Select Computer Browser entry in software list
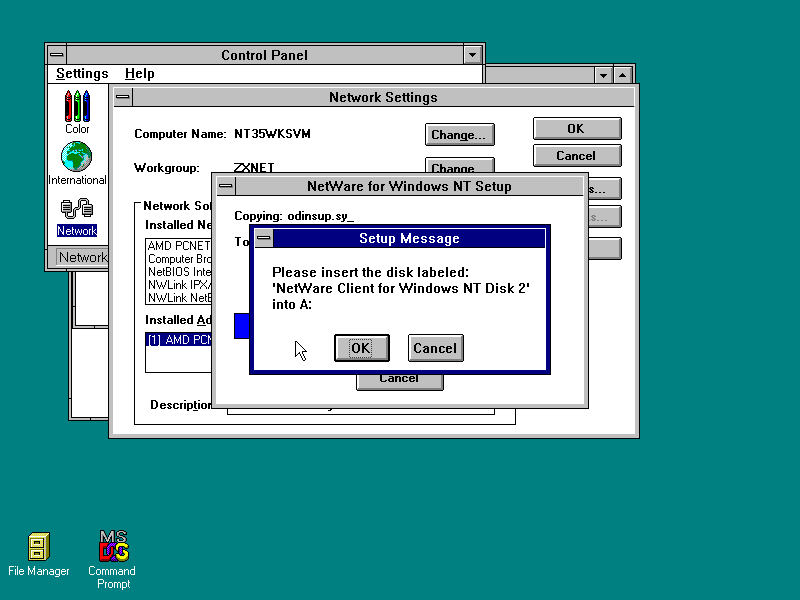Image resolution: width=800 pixels, height=600 pixels. pyautogui.click(x=179, y=259)
